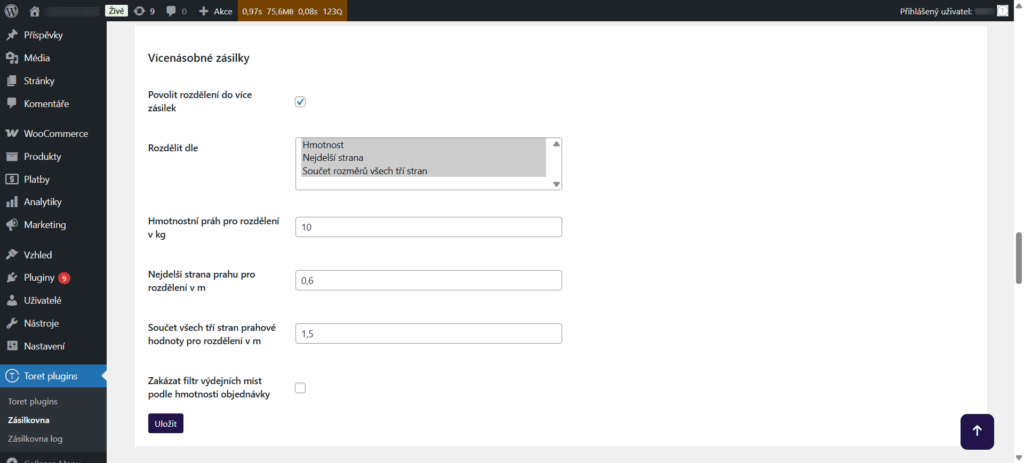Open Produkty menu label
1024x463 pixels.
[x=42, y=157]
